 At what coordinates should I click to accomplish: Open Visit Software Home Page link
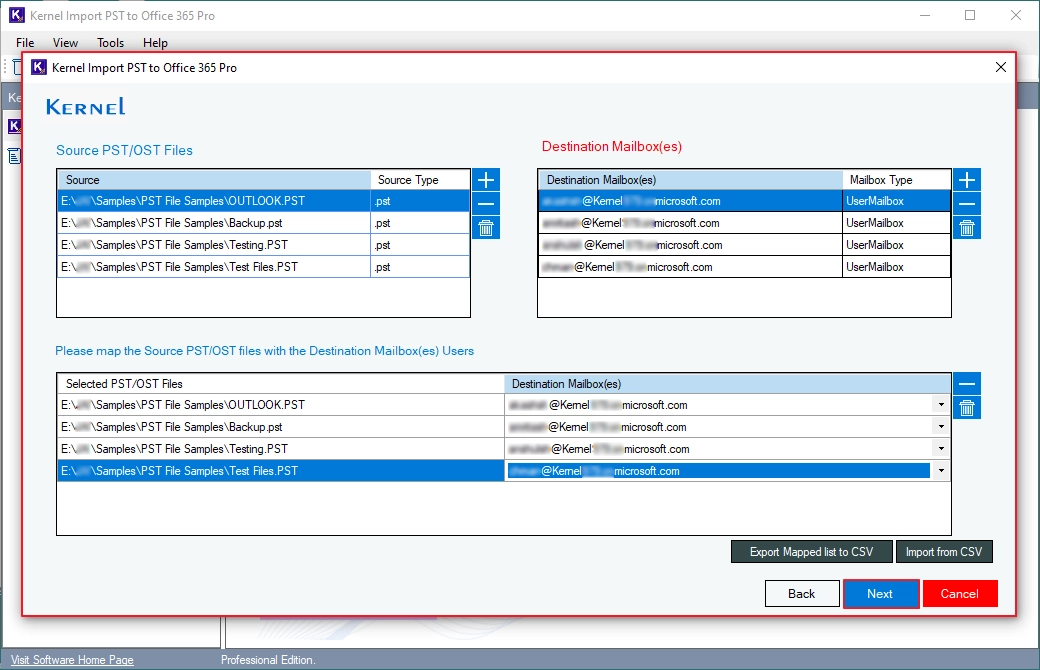(72, 660)
